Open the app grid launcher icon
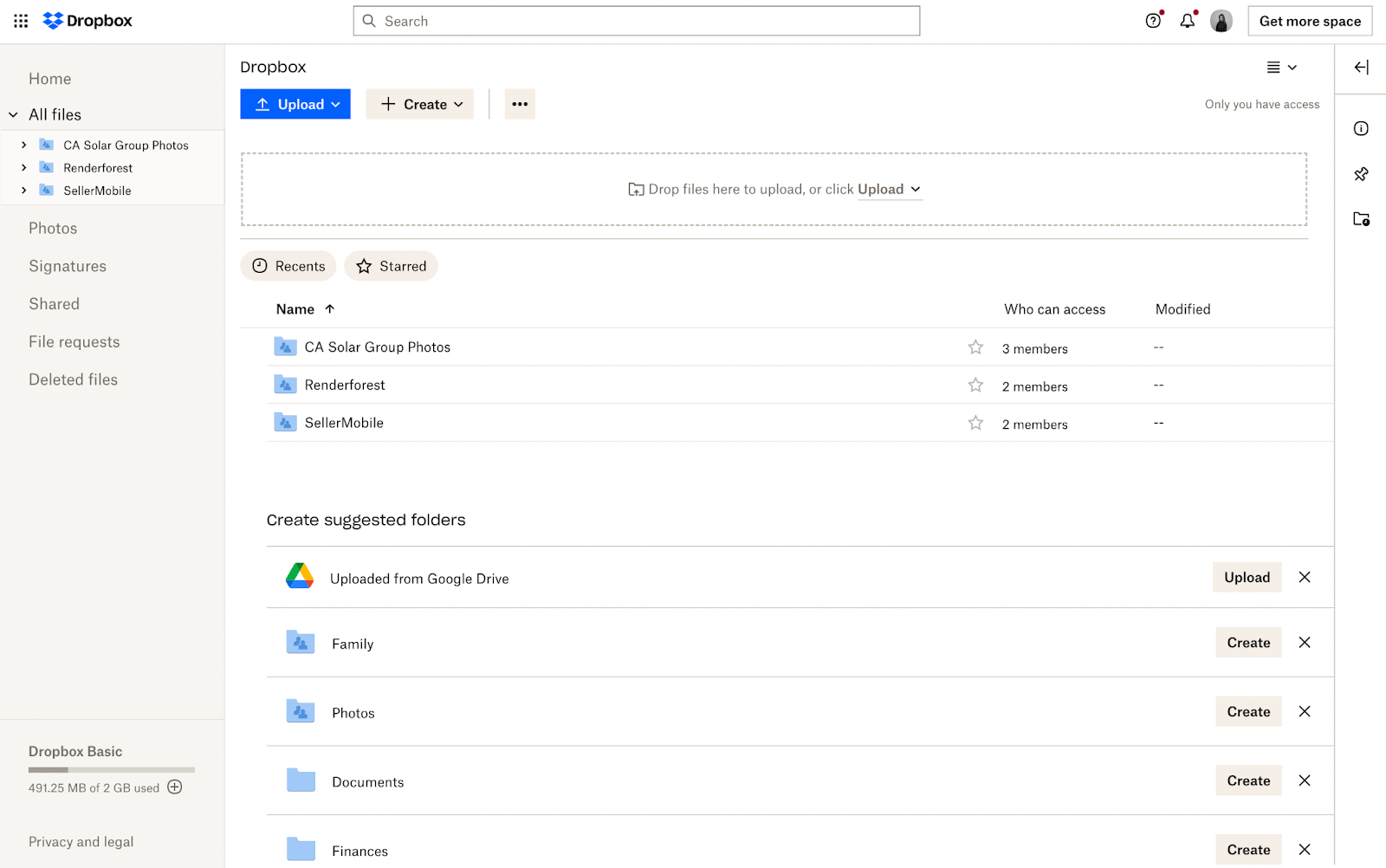Screen dimensions: 1386x868 21,21
